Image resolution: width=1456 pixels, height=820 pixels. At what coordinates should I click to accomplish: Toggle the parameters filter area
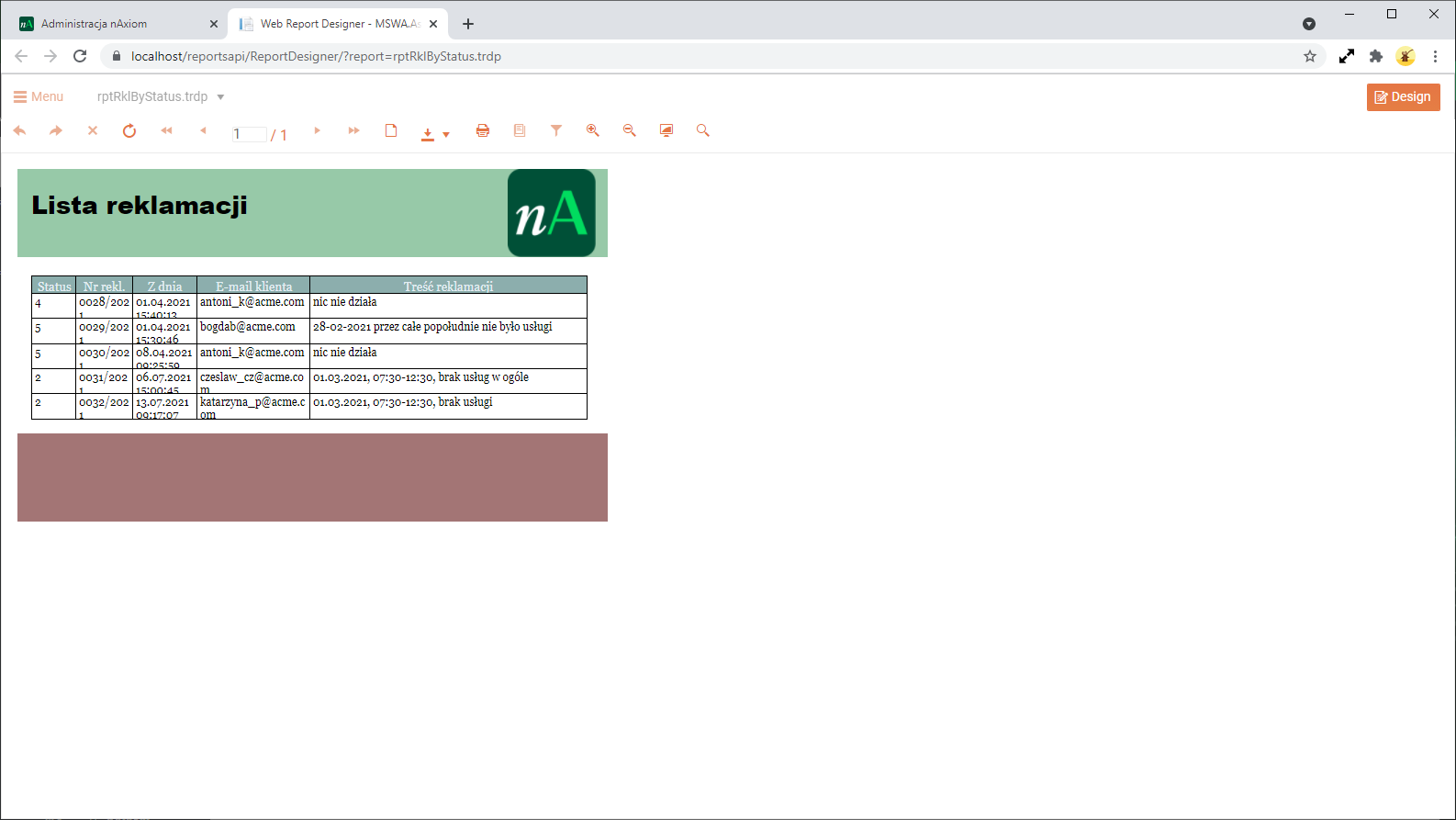556,131
